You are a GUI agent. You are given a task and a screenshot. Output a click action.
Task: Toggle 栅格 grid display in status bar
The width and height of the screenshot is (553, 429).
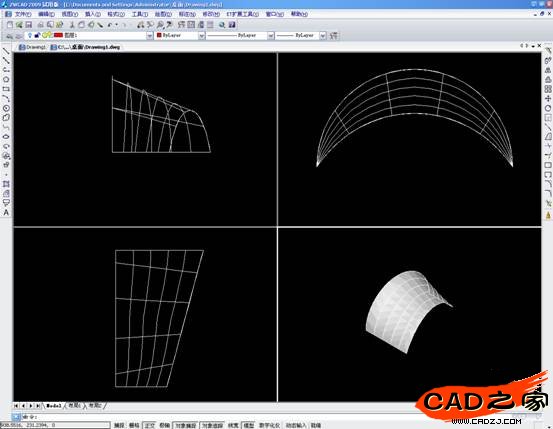pyautogui.click(x=134, y=425)
